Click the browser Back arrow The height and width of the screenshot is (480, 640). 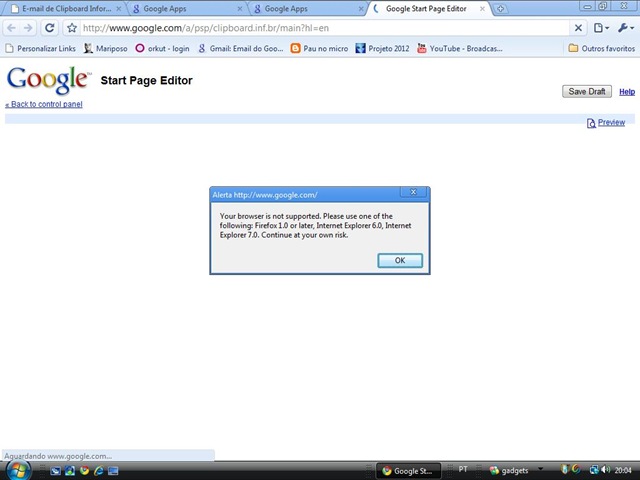[11, 28]
